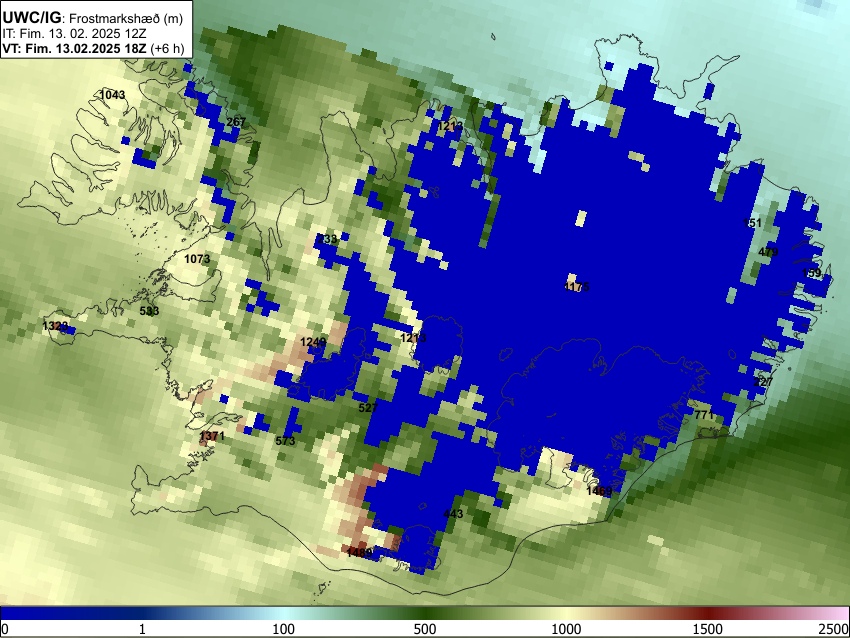Click the '1' tick label on the legend
Screen dimensions: 850x638
[x=142, y=629]
